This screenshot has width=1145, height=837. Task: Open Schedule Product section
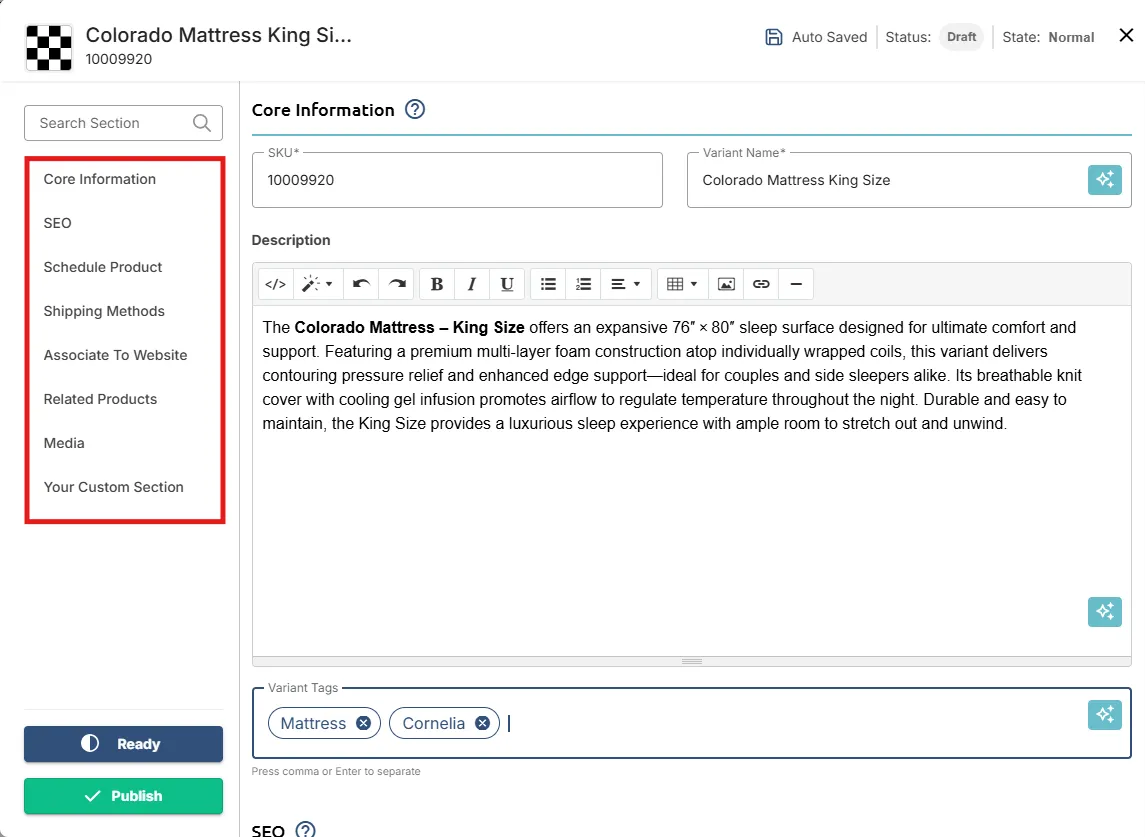(x=103, y=267)
